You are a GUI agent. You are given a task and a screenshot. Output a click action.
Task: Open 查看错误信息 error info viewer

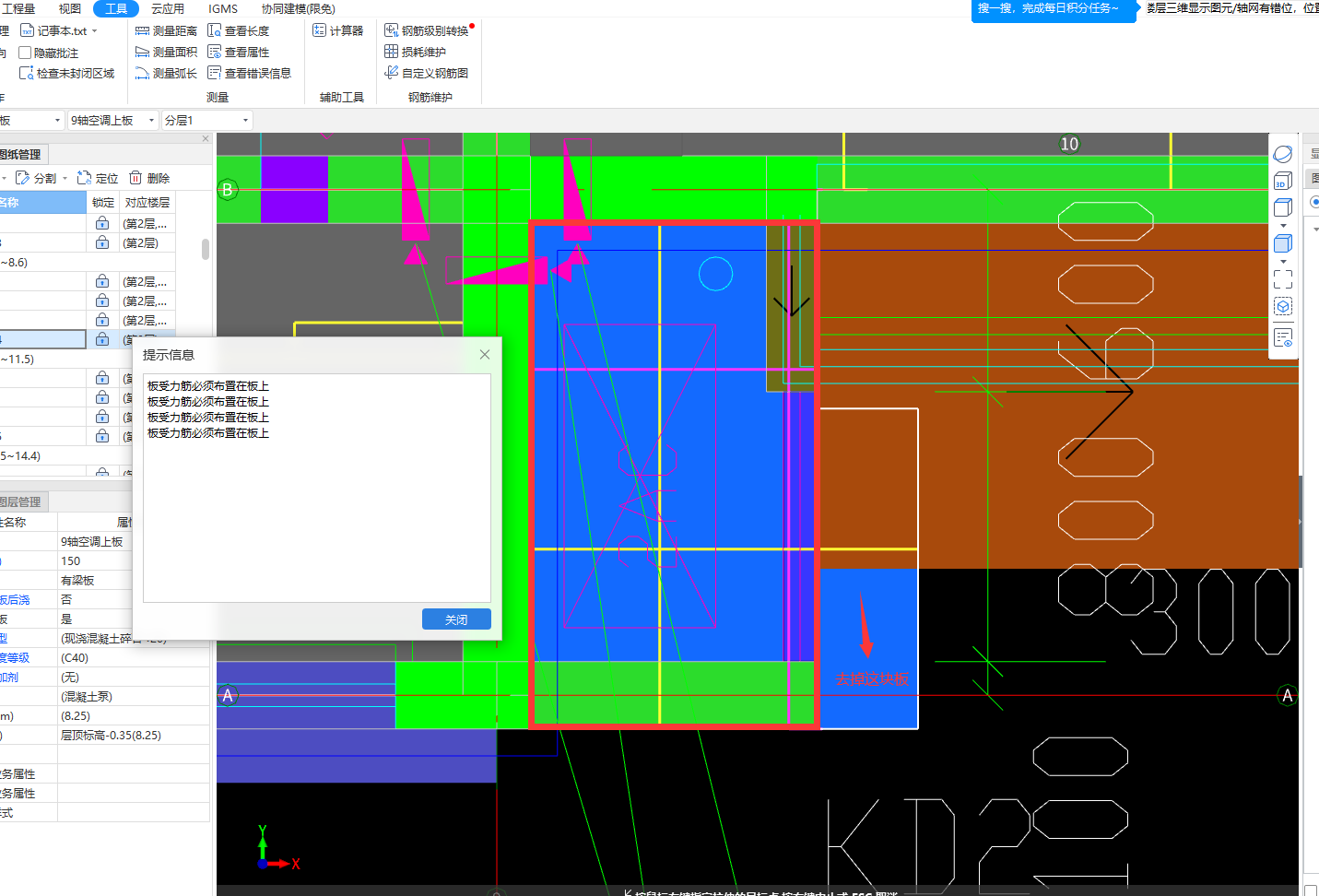pos(250,73)
